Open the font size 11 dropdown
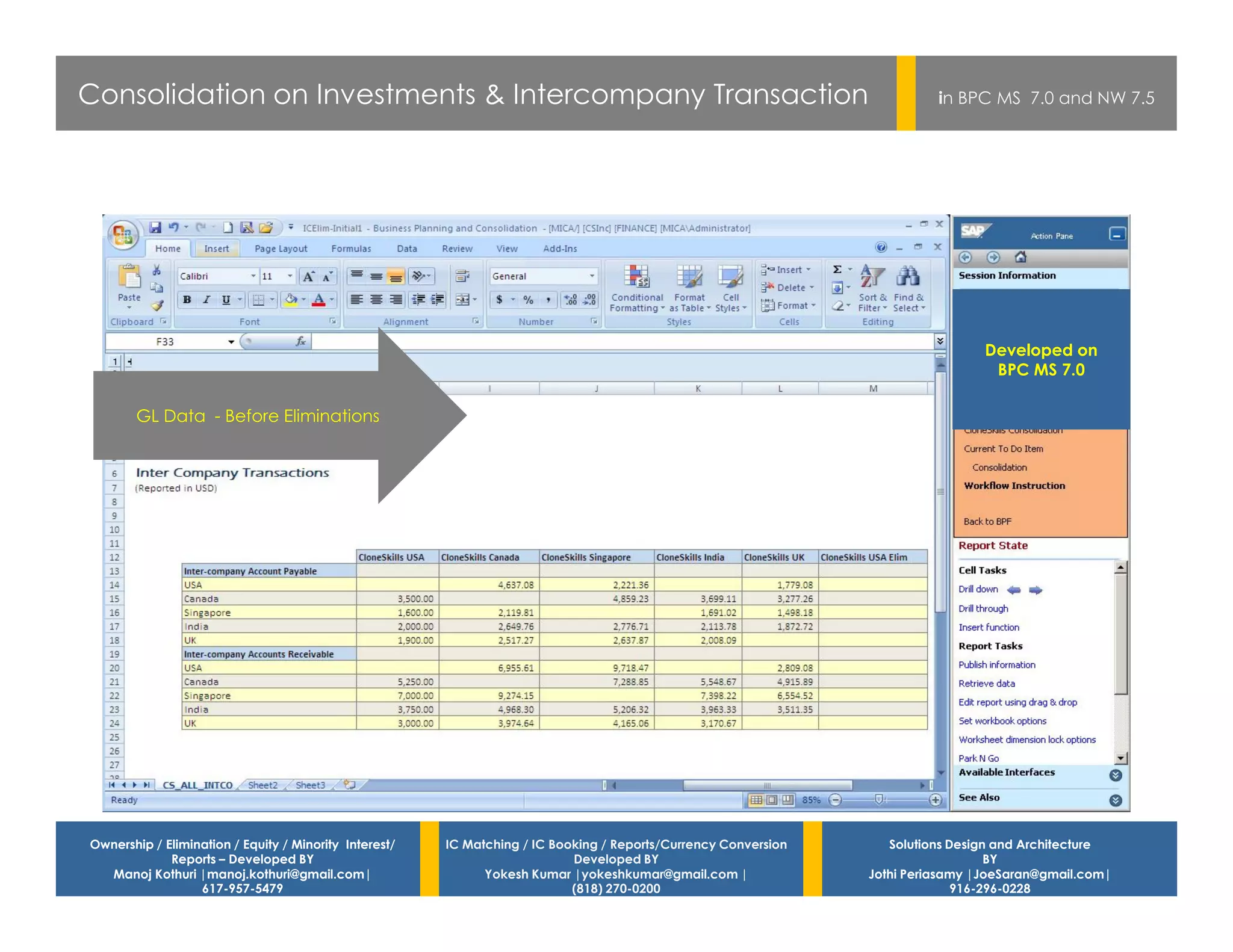The width and height of the screenshot is (1233, 952). click(x=290, y=276)
